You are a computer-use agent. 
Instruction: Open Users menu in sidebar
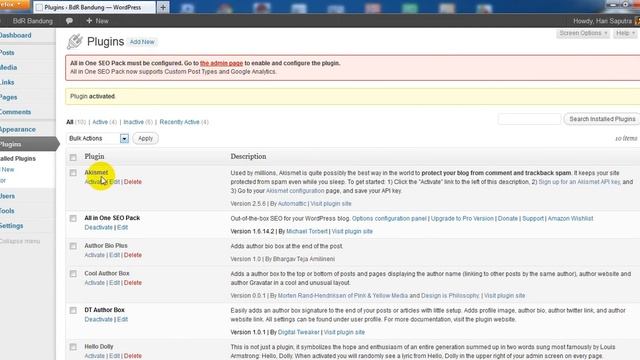point(8,196)
